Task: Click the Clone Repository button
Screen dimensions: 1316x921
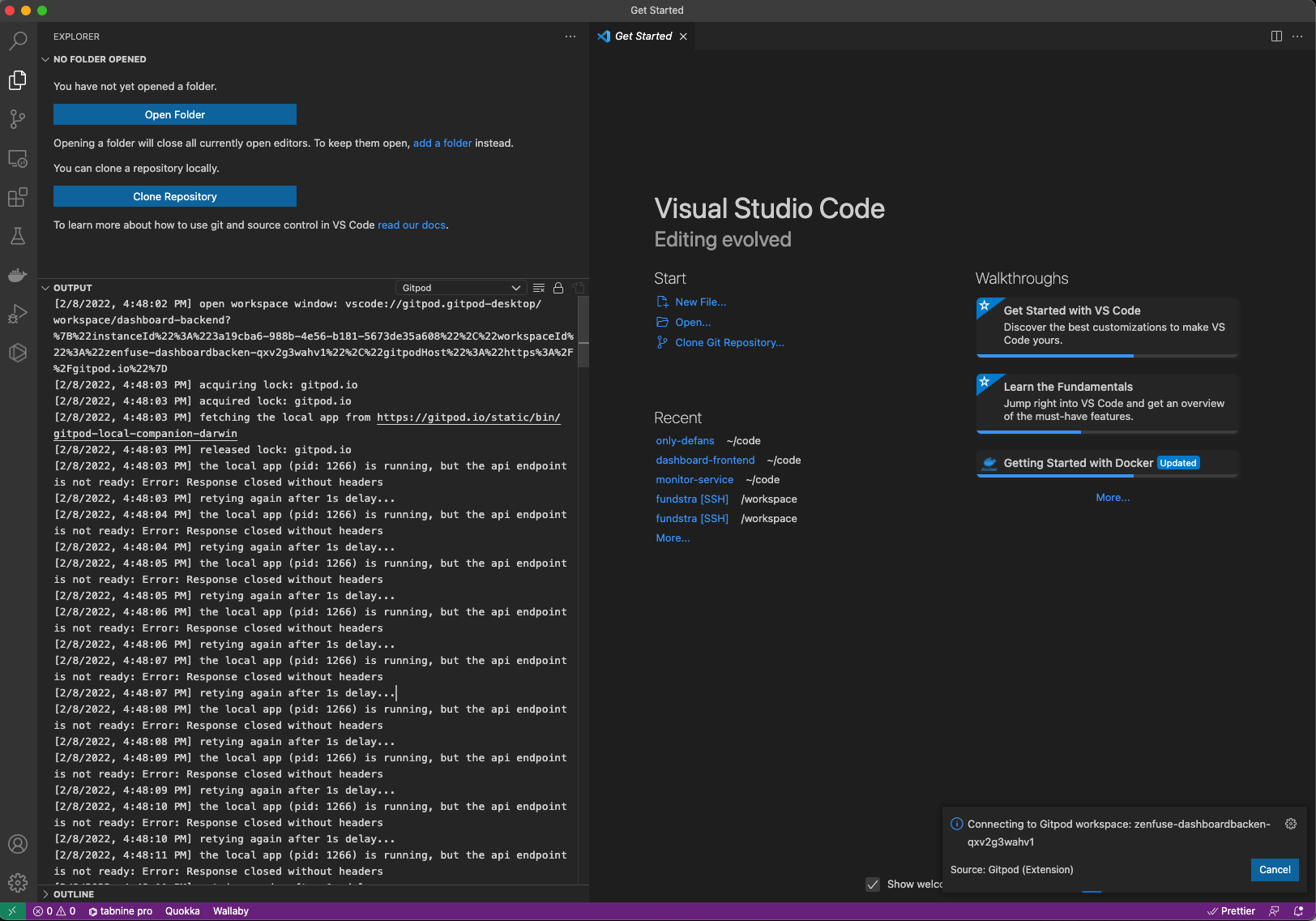Action: click(174, 196)
